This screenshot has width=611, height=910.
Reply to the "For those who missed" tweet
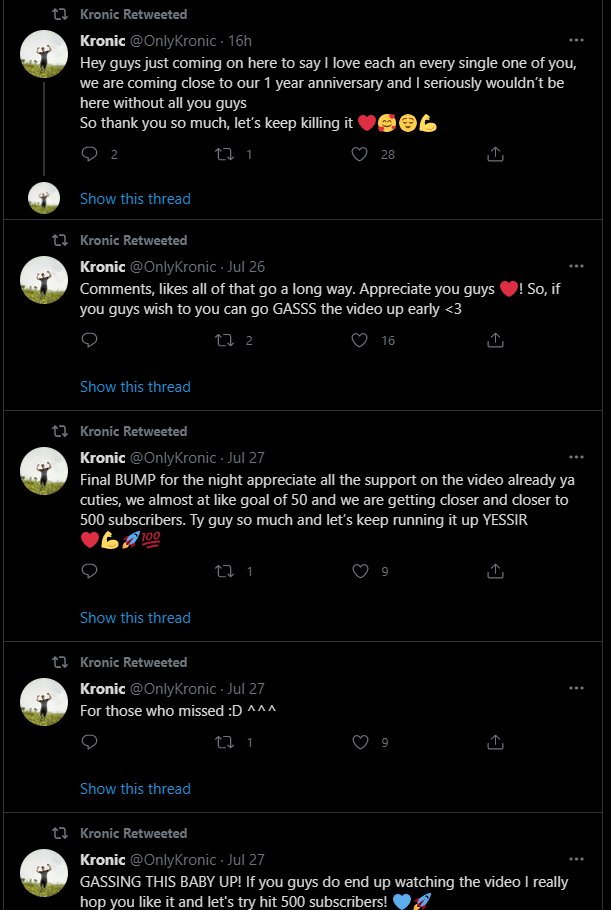[89, 742]
